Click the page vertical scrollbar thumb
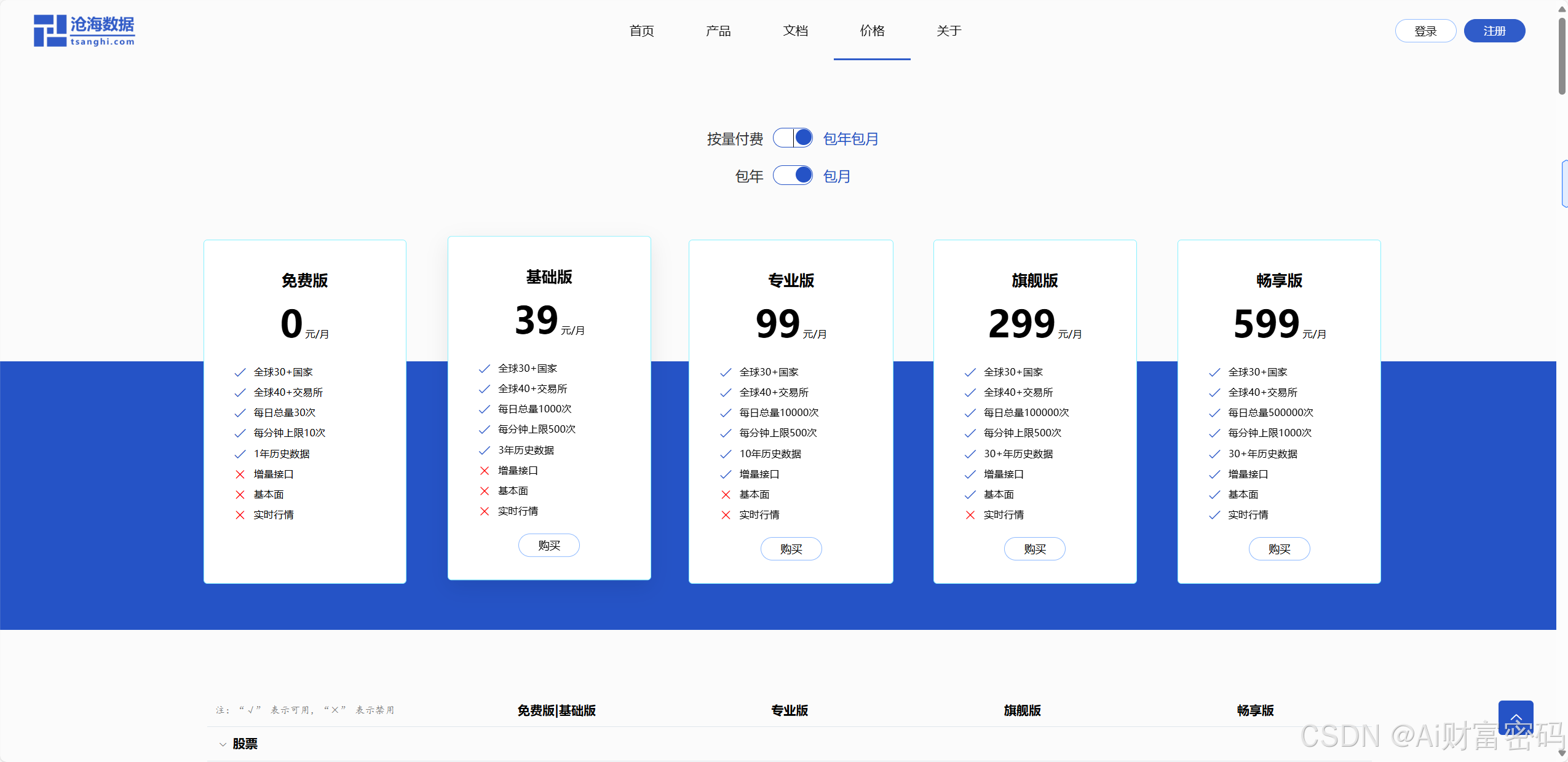The height and width of the screenshot is (762, 1568). point(1561,55)
